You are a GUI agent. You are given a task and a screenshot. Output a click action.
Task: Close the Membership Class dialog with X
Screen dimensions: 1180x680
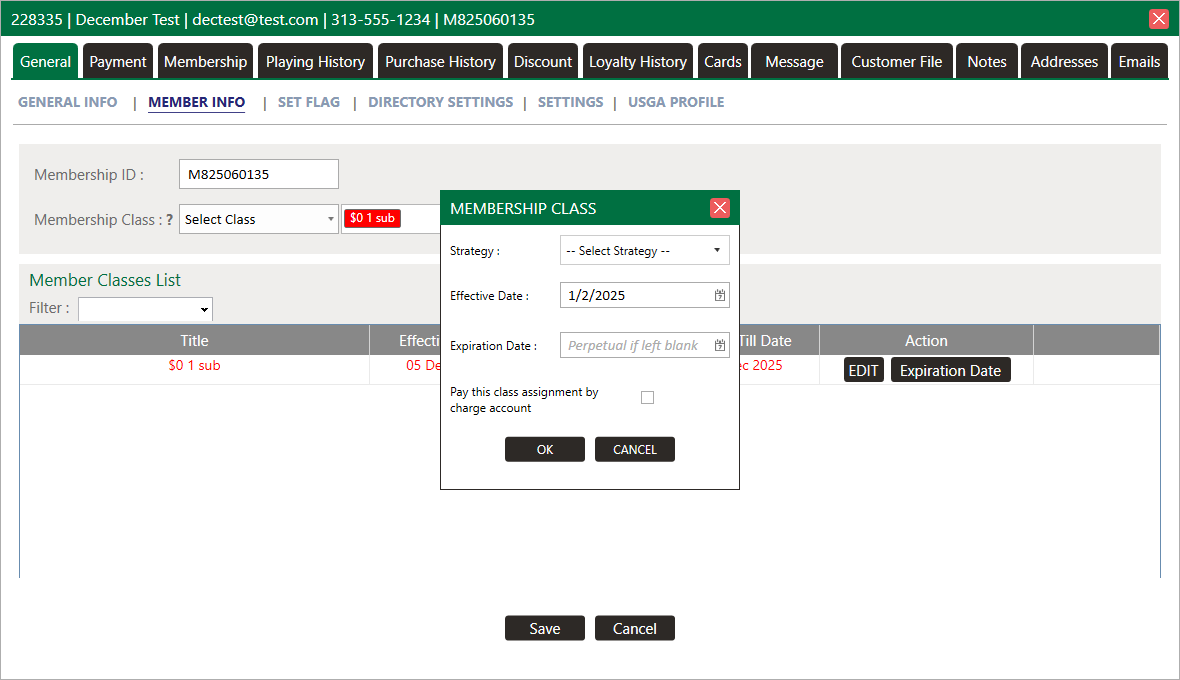719,208
